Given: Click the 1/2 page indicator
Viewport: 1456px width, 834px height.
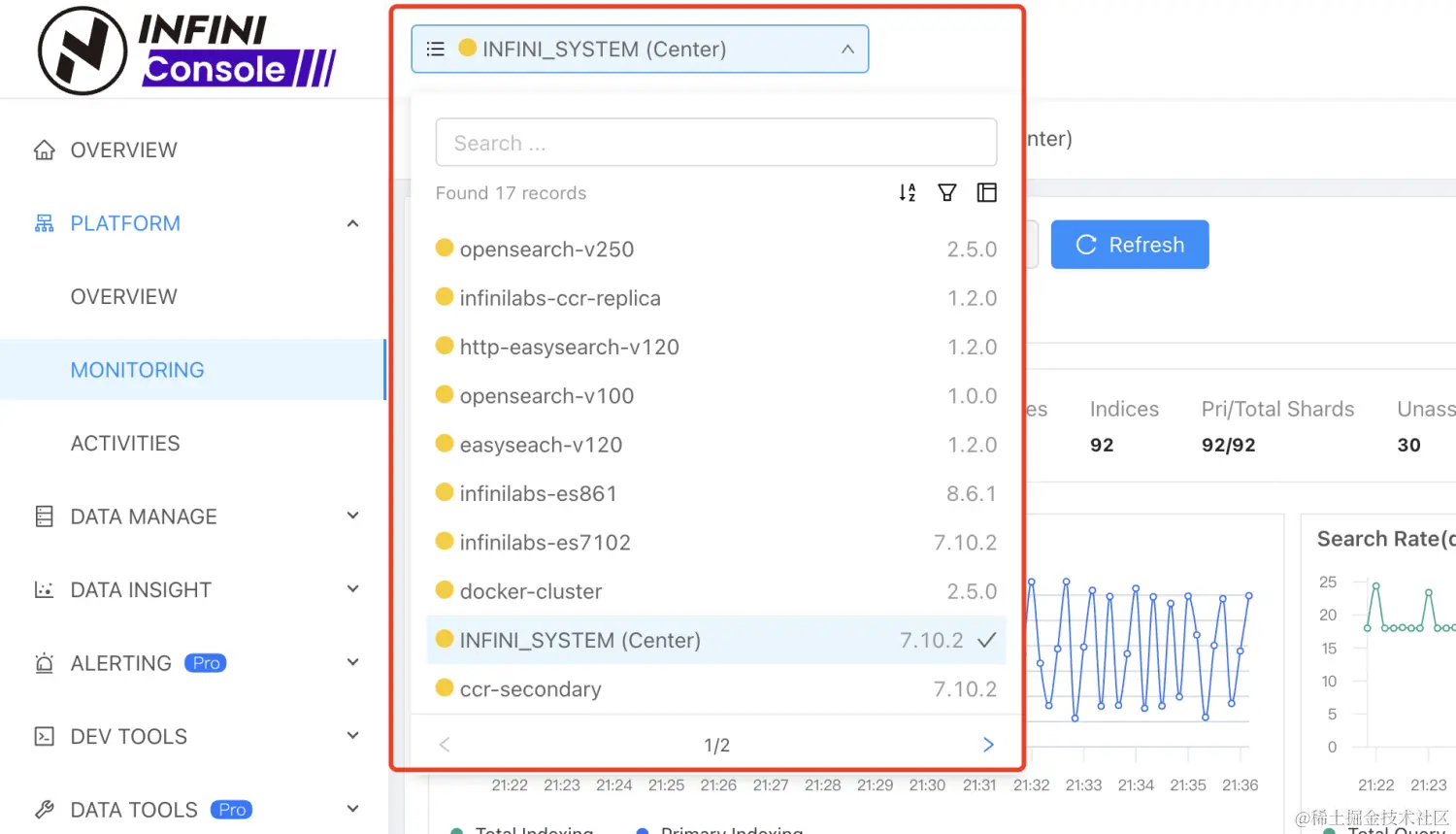Looking at the screenshot, I should (716, 746).
